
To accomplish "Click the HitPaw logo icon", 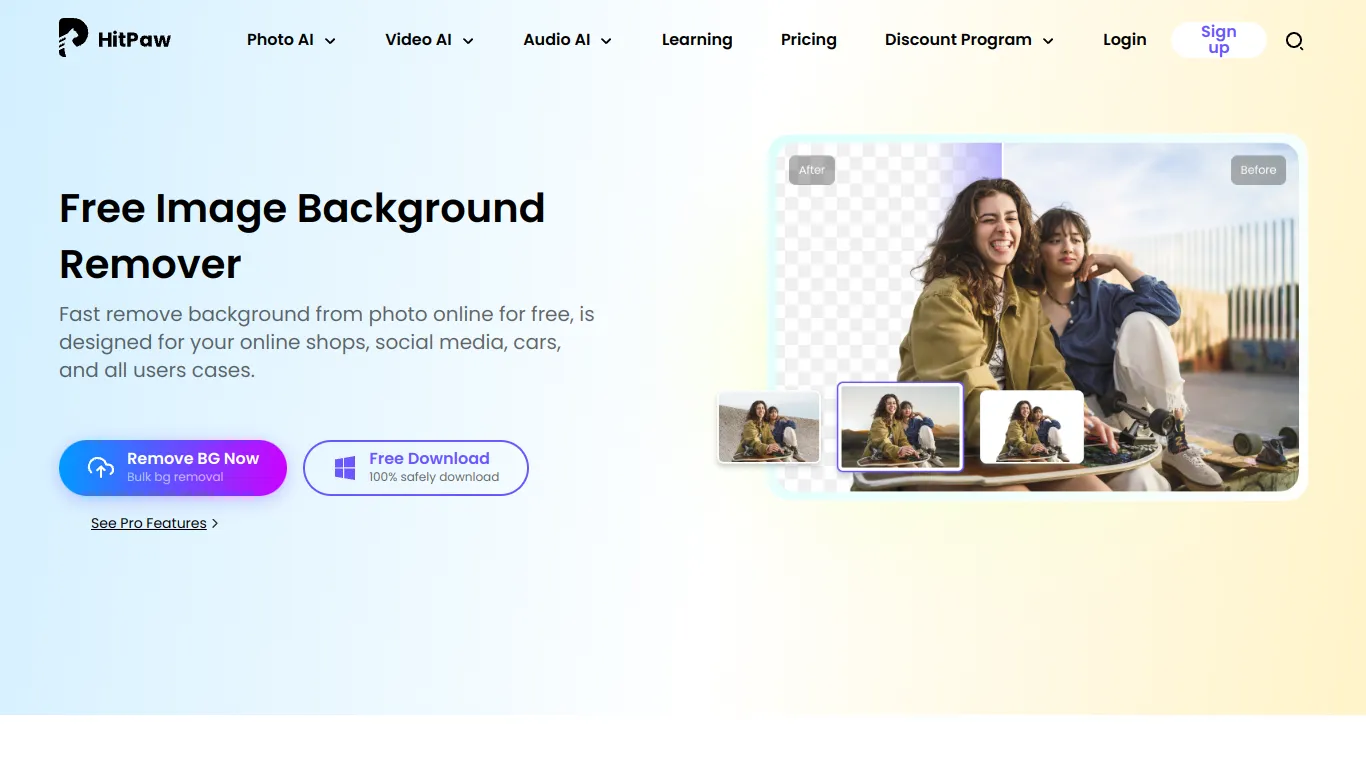I will pyautogui.click(x=73, y=38).
